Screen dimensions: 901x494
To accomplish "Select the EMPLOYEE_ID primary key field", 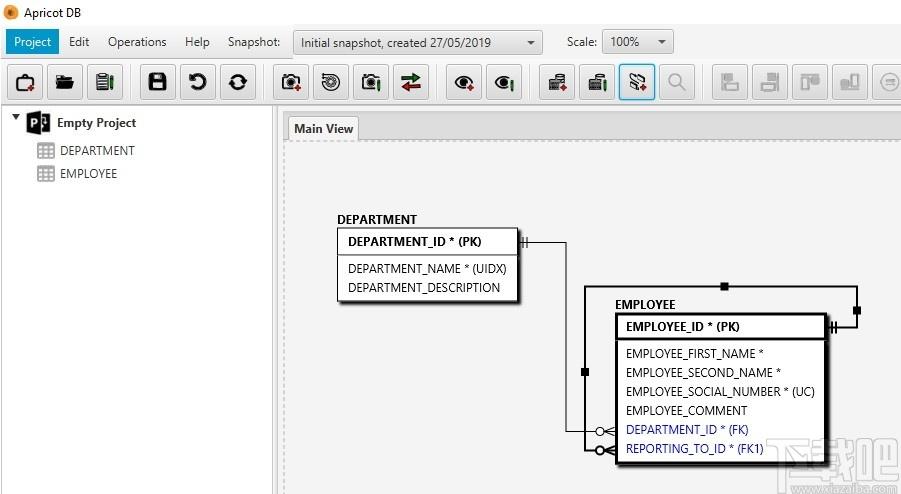I will click(721, 327).
